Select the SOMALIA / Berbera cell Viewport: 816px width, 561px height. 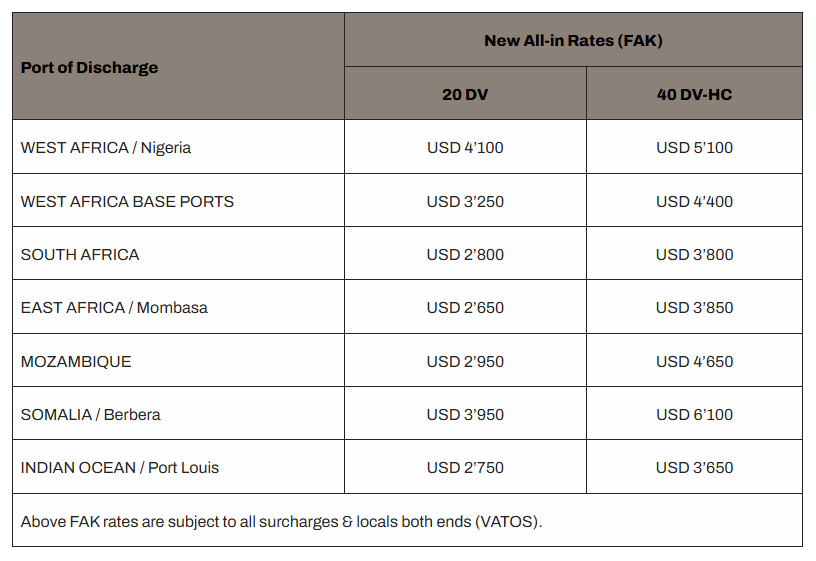tap(91, 415)
